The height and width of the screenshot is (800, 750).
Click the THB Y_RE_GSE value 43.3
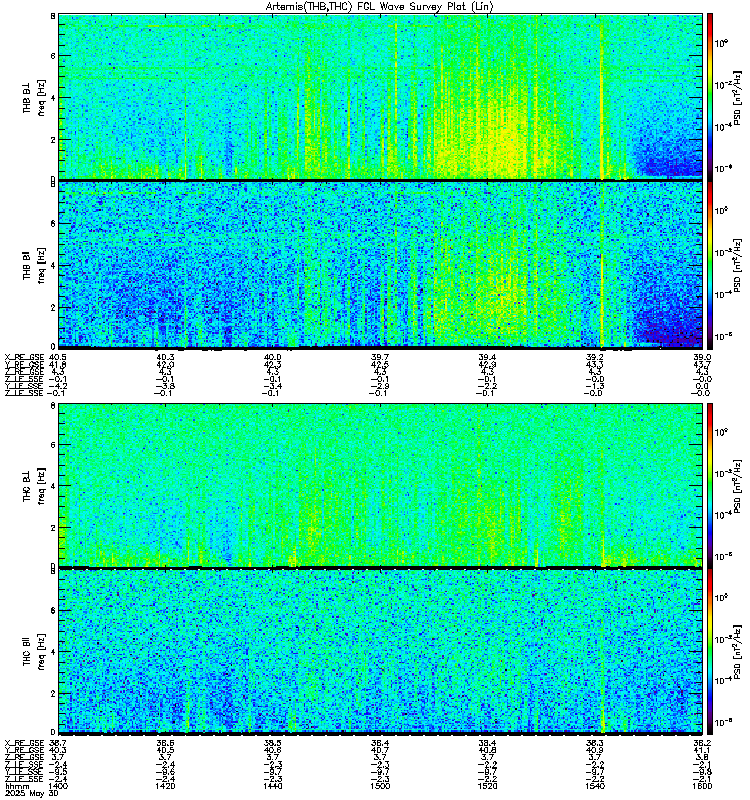[x=594, y=365]
